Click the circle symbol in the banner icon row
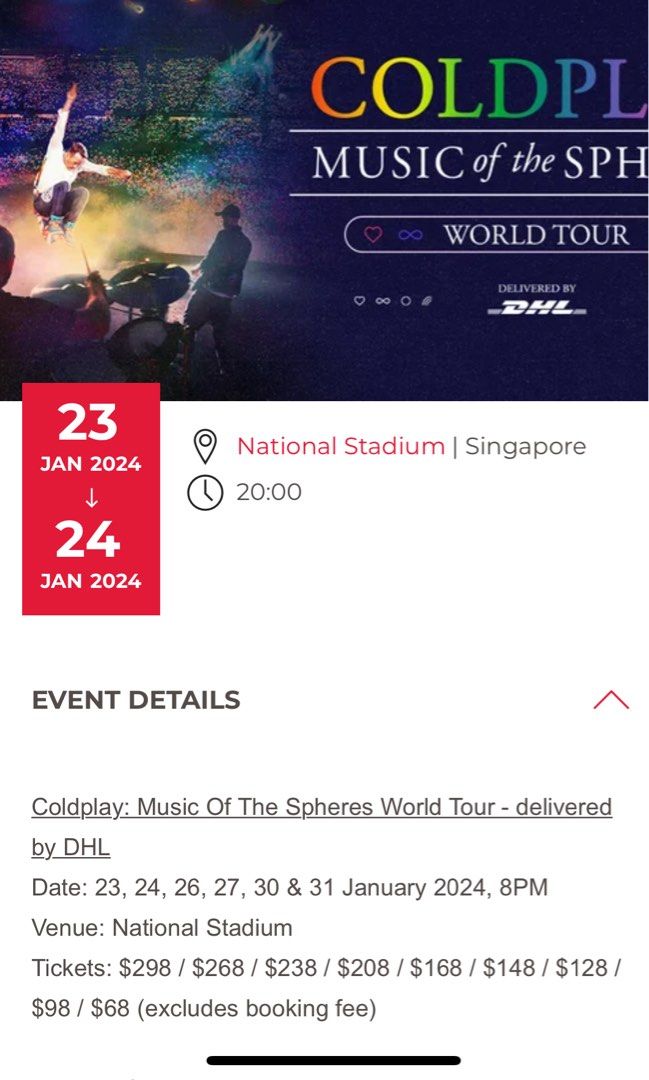This screenshot has height=1080, width=649. click(x=404, y=298)
